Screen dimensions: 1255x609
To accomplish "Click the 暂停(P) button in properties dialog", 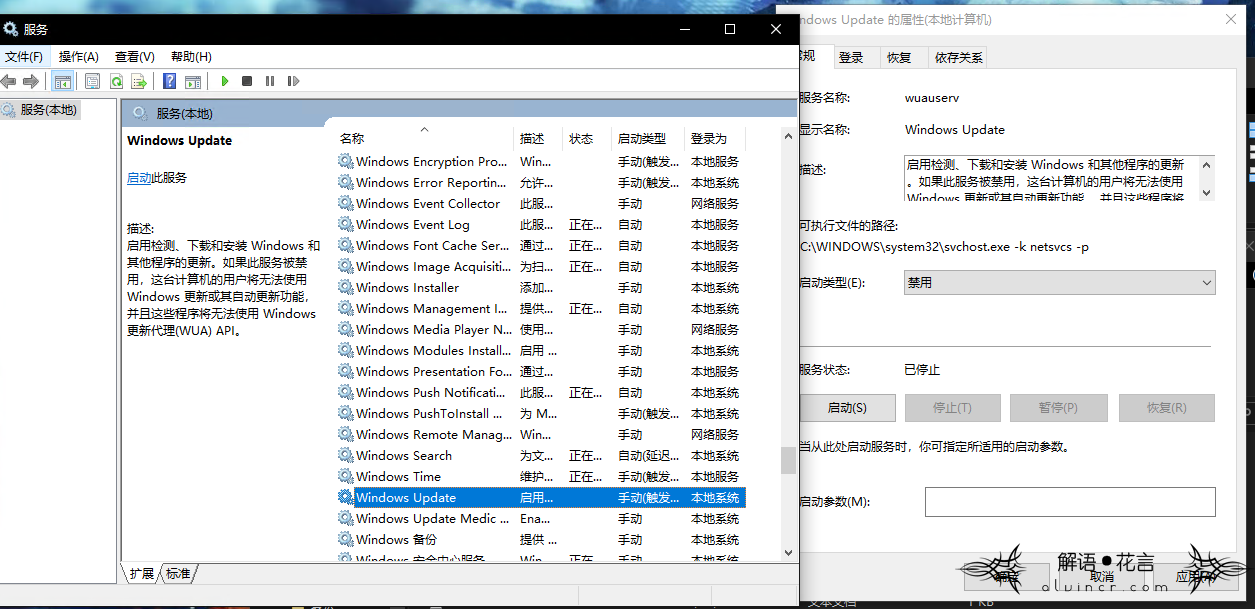I will click(x=1058, y=408).
